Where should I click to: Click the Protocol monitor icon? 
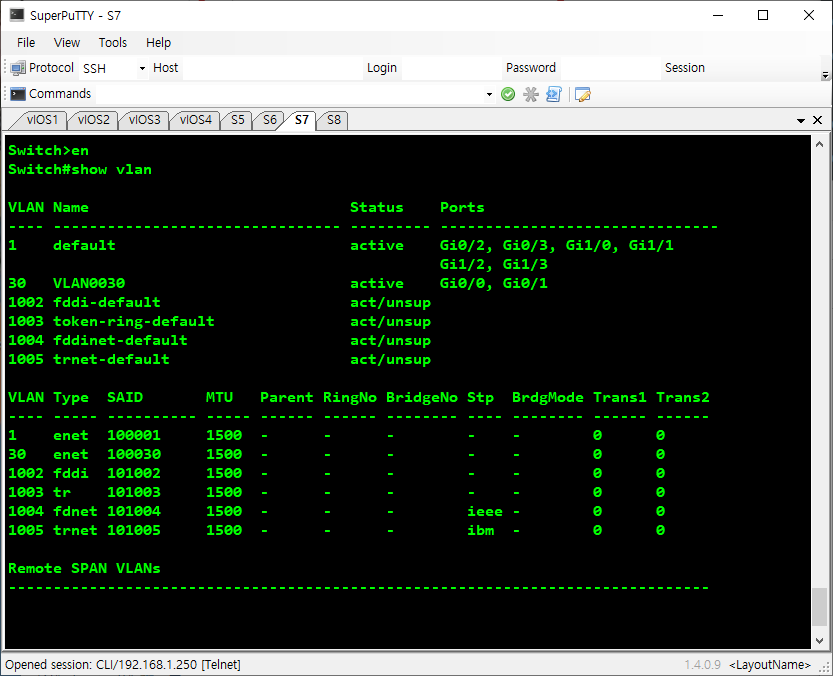[x=18, y=68]
